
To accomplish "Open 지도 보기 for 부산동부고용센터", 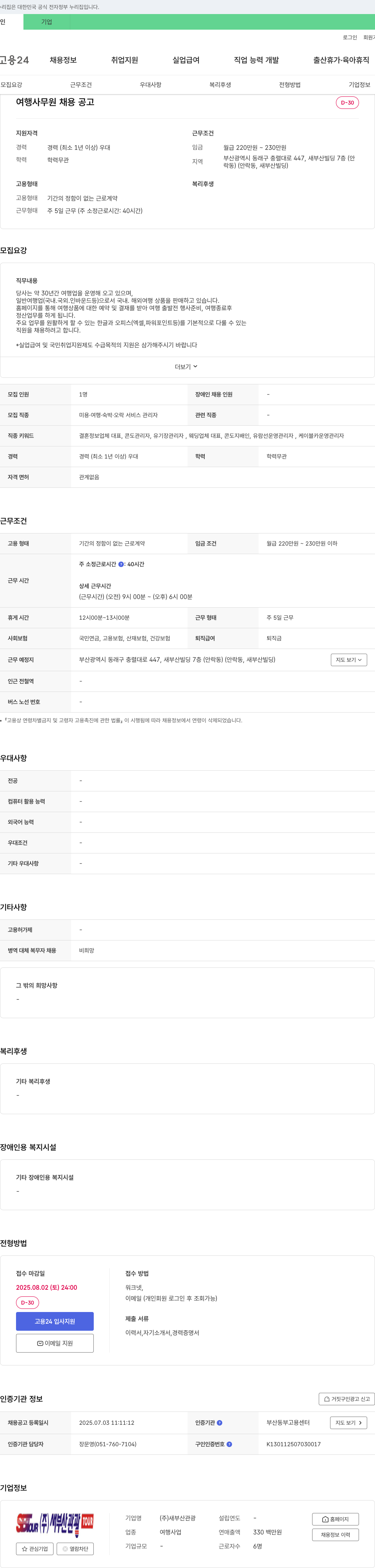I will 349,1422.
